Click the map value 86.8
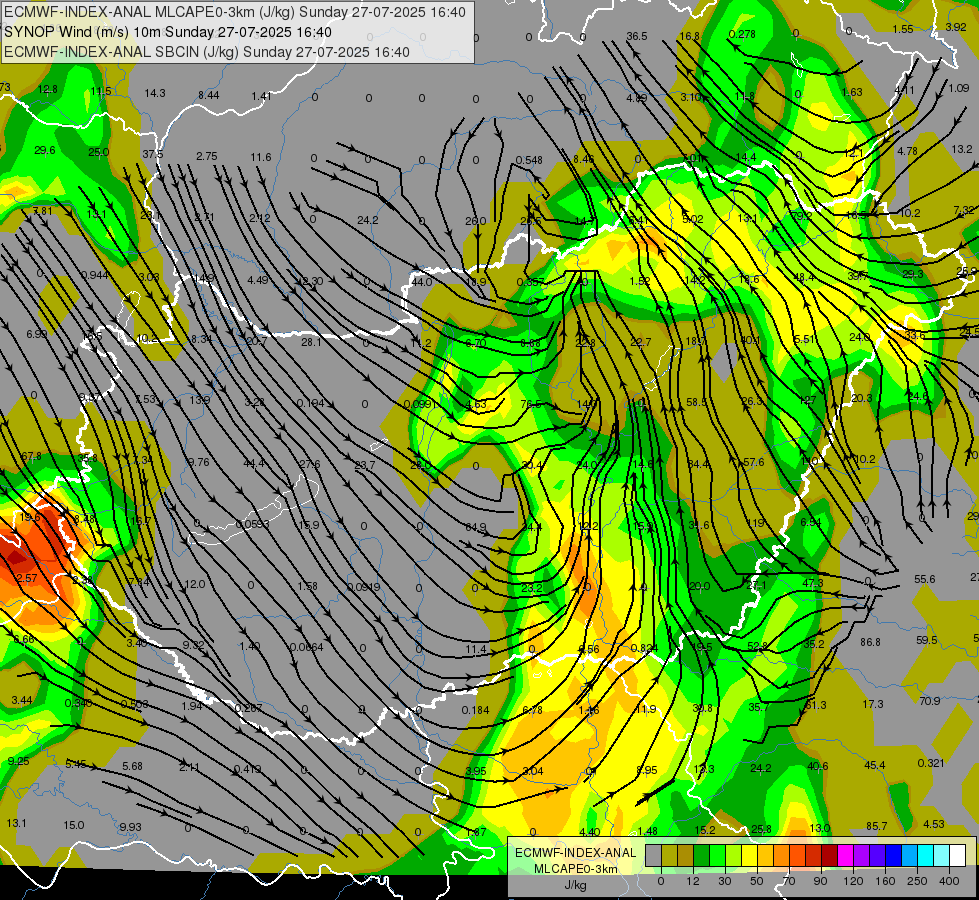The image size is (979, 900). [870, 642]
